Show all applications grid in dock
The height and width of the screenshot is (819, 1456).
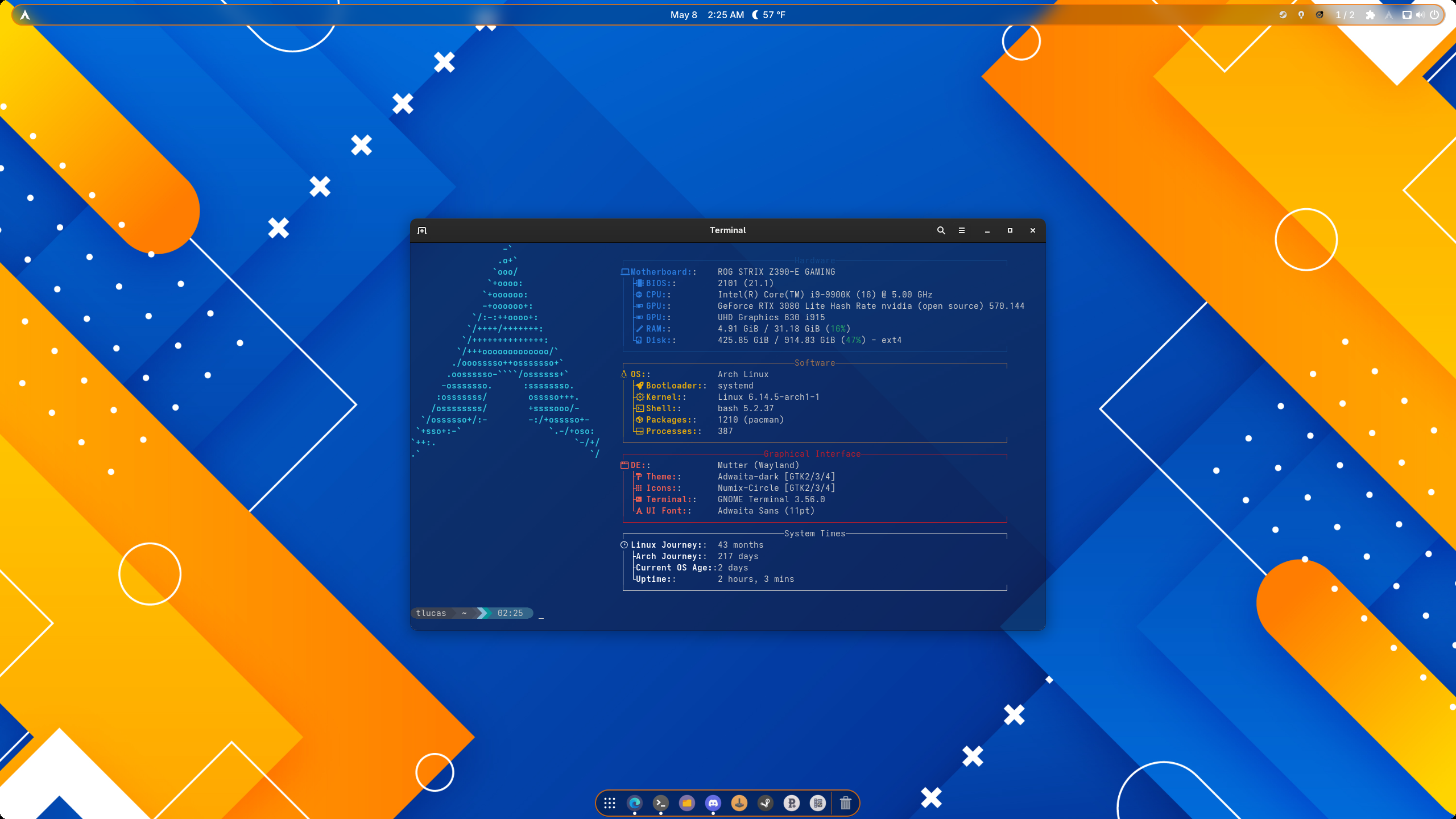(609, 803)
